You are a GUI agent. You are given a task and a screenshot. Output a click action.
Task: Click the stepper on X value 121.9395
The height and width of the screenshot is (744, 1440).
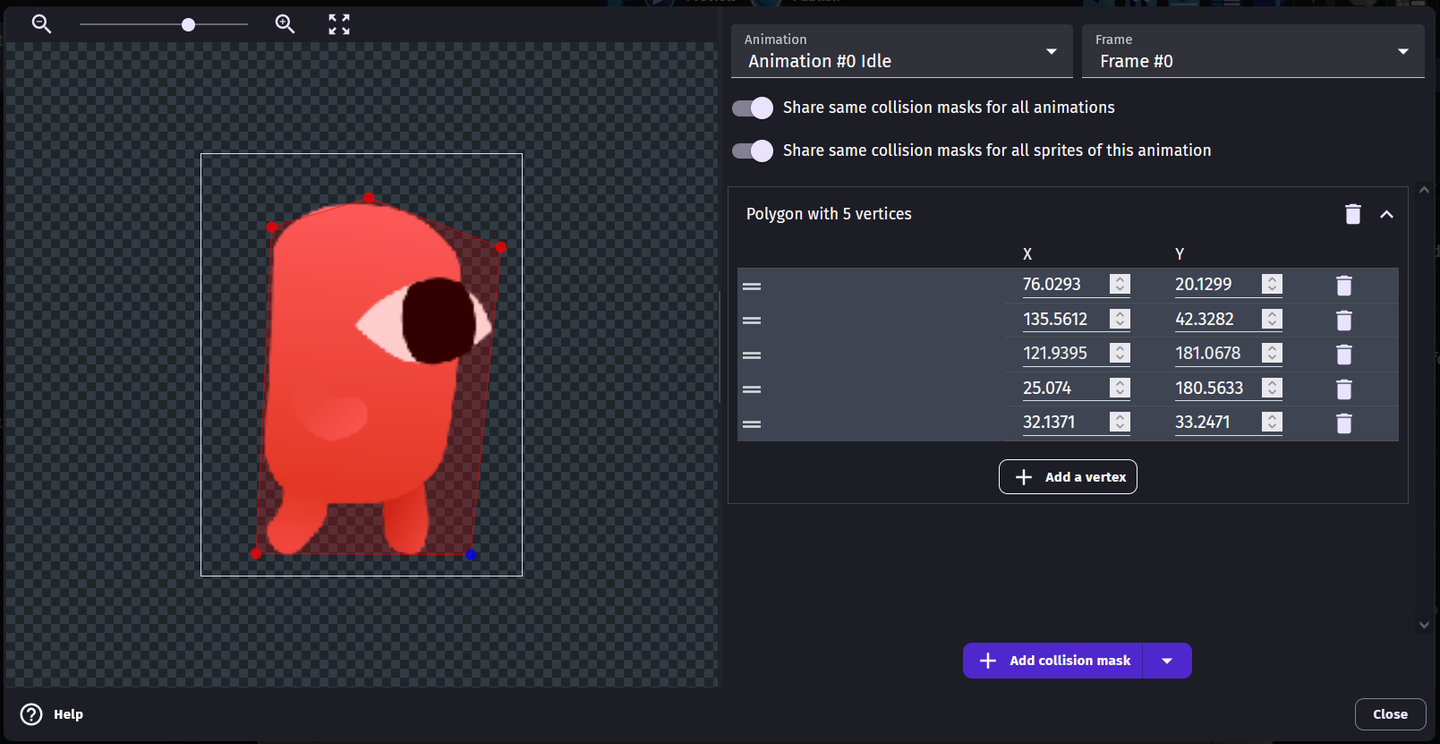(1120, 353)
